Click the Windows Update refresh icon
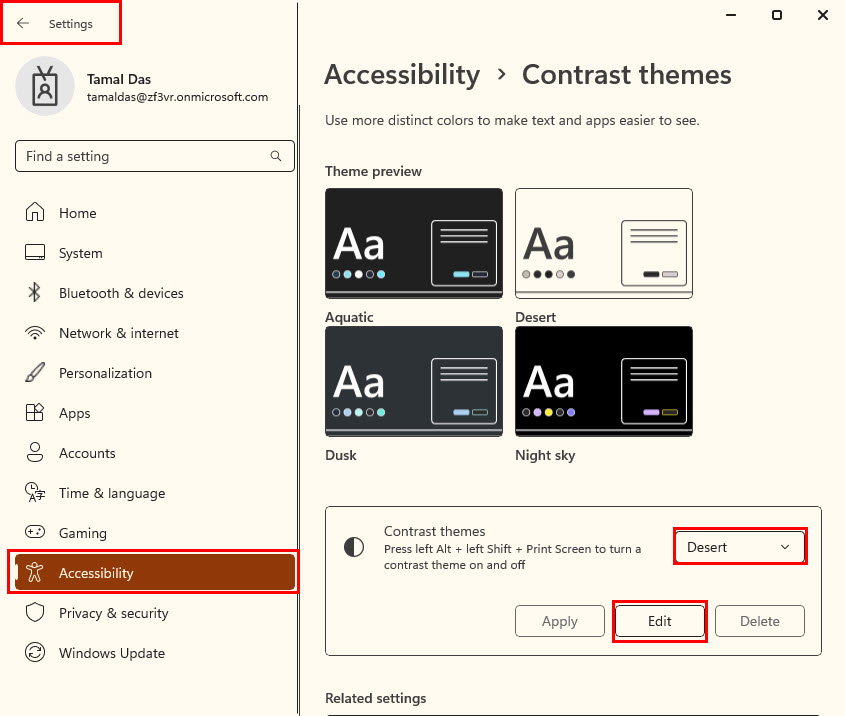The height and width of the screenshot is (716, 845). pos(35,652)
